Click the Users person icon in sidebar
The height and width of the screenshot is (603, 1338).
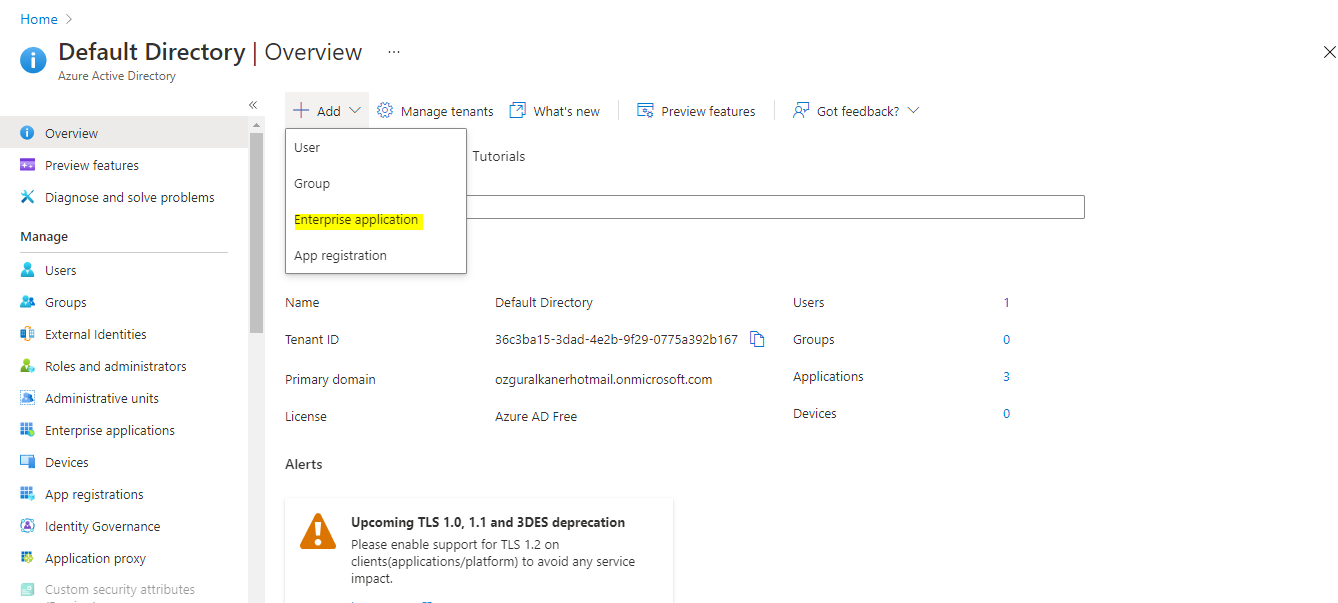pos(27,270)
